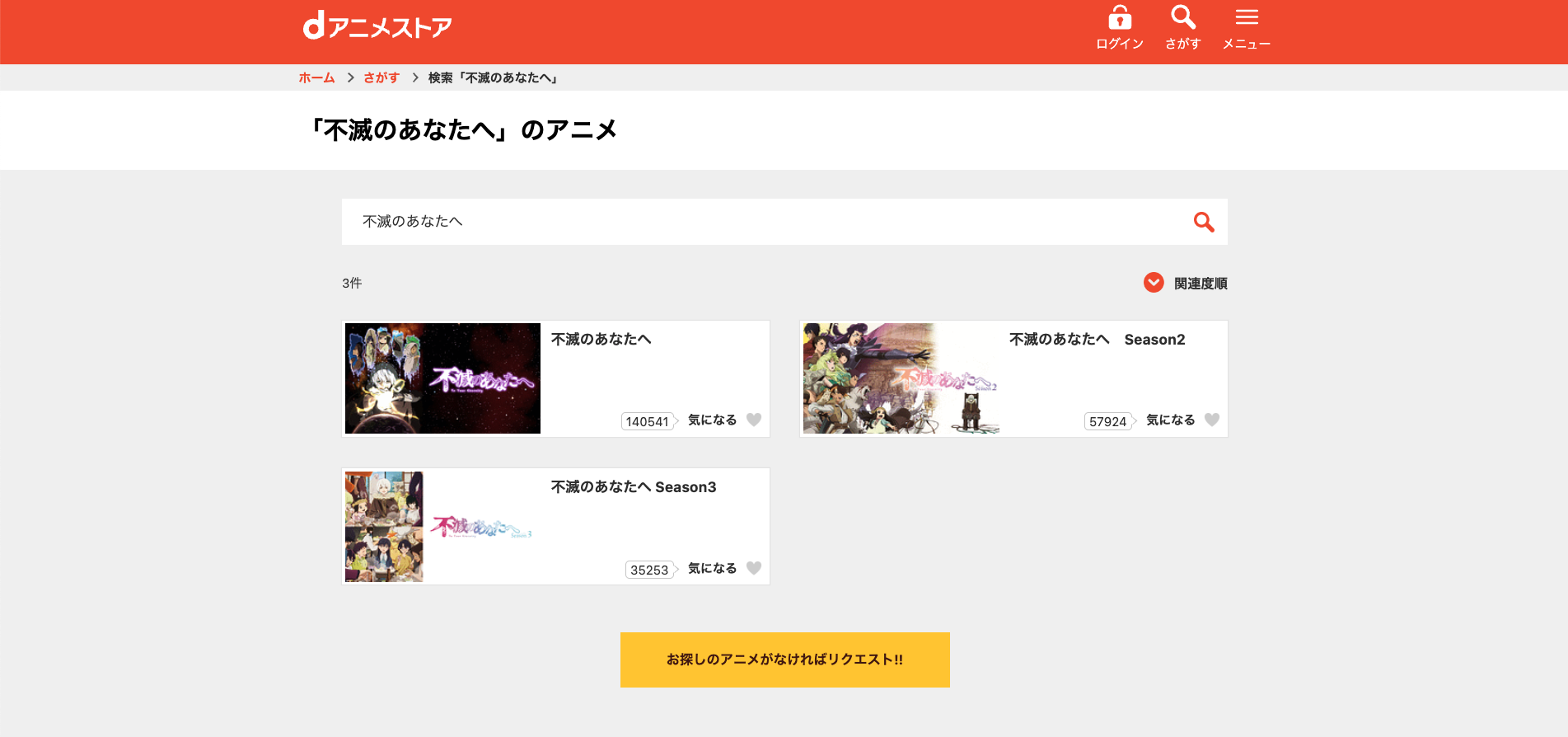This screenshot has width=1568, height=737.
Task: Submit search with the red magnifier icon
Action: [1204, 222]
